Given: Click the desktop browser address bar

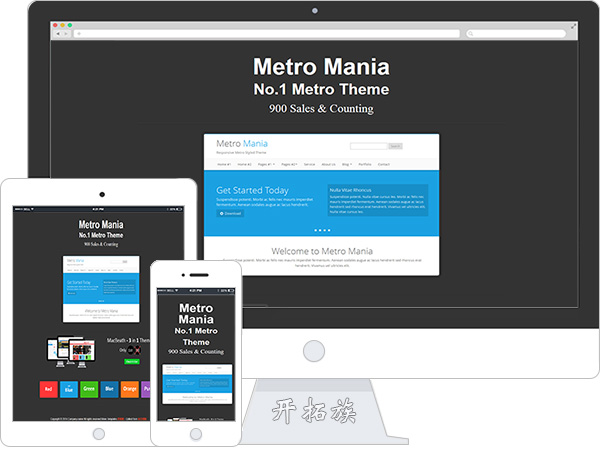Looking at the screenshot, I should pos(267,34).
